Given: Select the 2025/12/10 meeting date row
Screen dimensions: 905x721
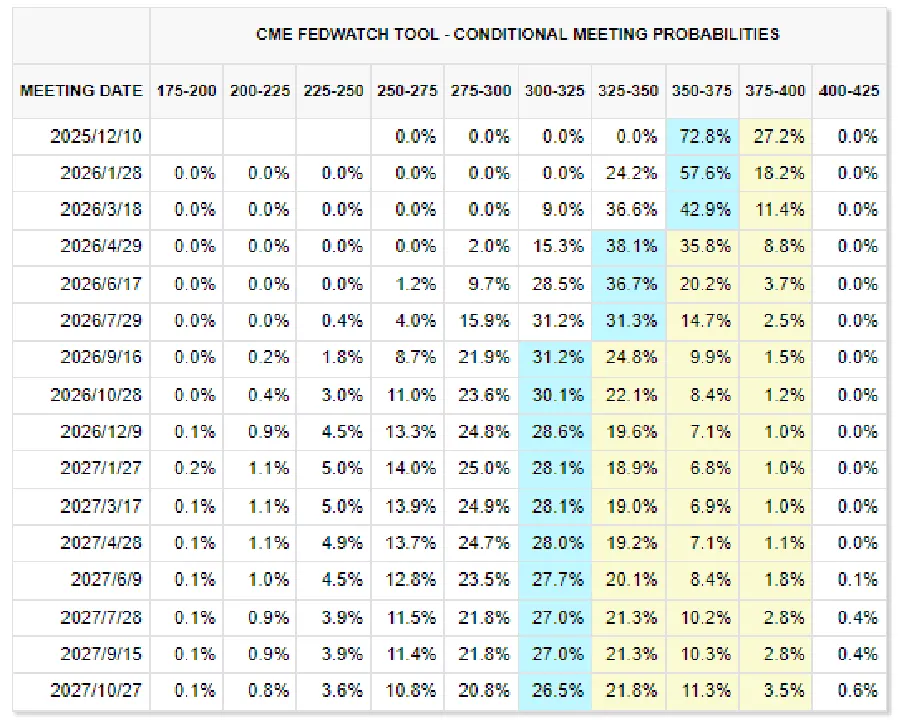Looking at the screenshot, I should click(x=96, y=136).
